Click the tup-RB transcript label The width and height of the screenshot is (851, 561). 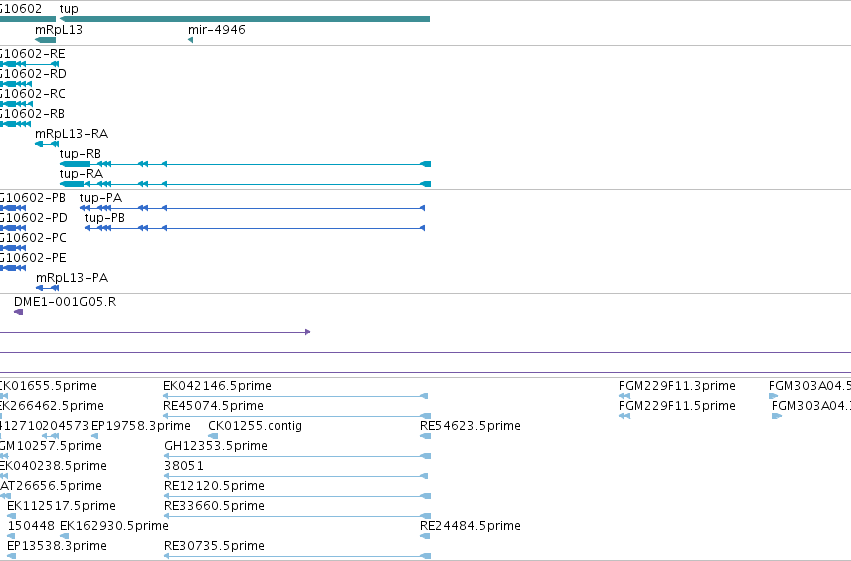80,154
